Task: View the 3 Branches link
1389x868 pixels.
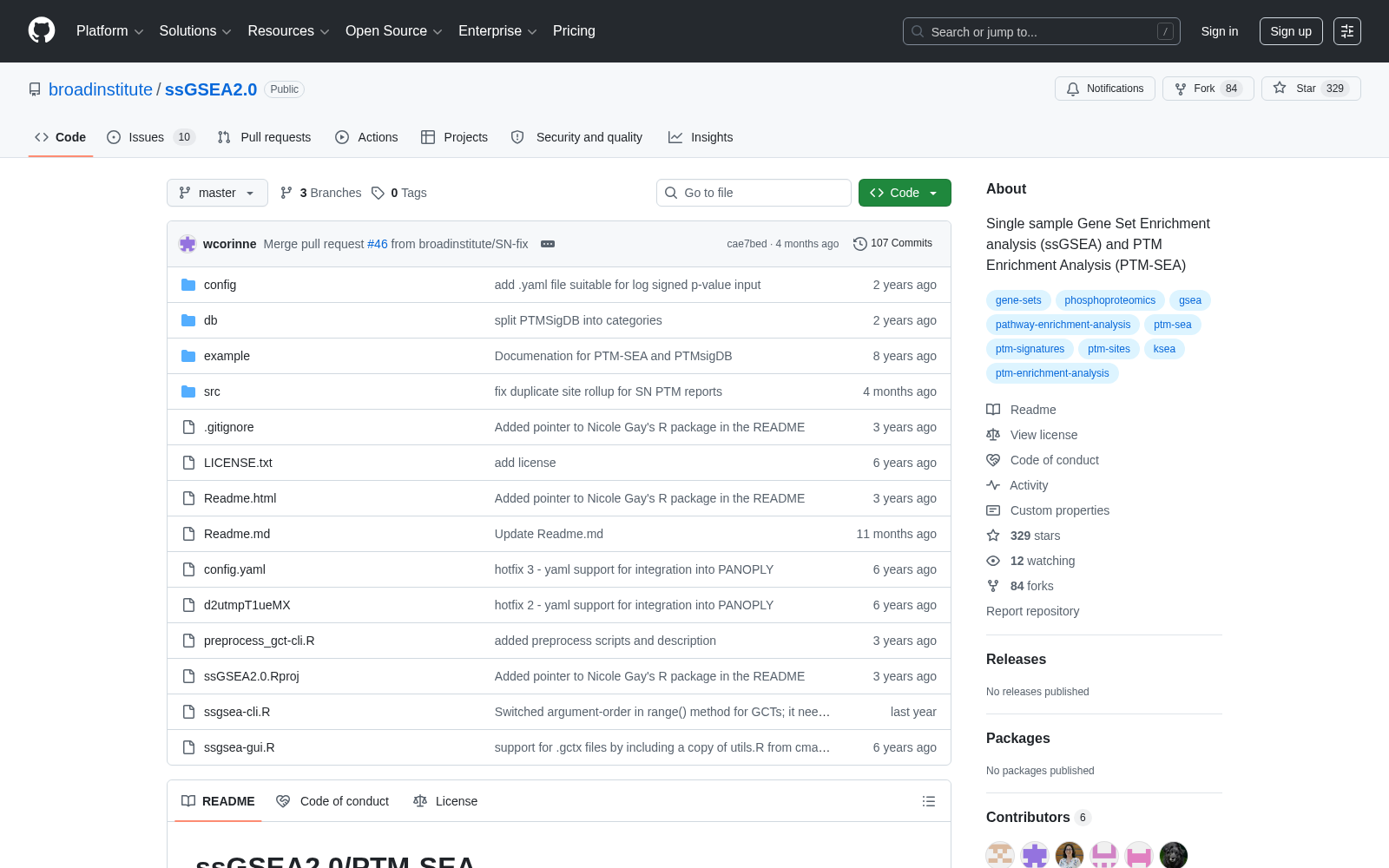Action: point(320,193)
